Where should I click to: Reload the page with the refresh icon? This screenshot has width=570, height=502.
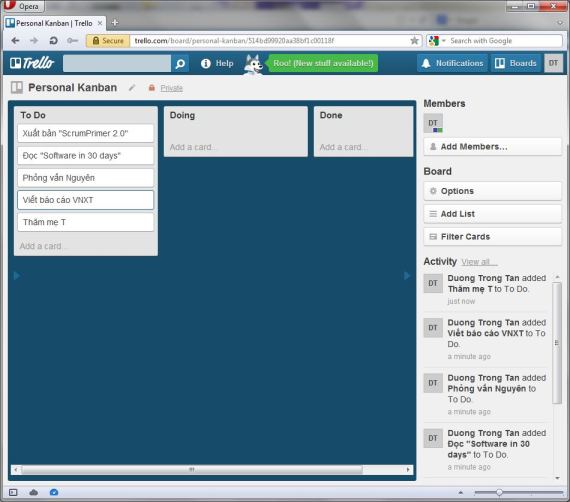53,40
